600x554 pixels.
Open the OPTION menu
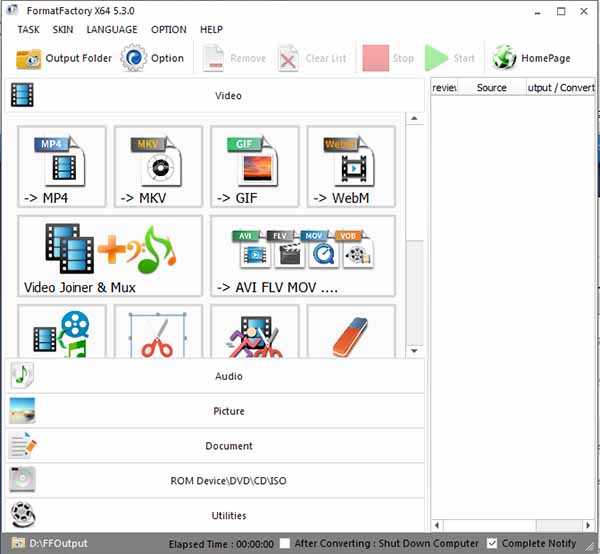[x=169, y=29]
